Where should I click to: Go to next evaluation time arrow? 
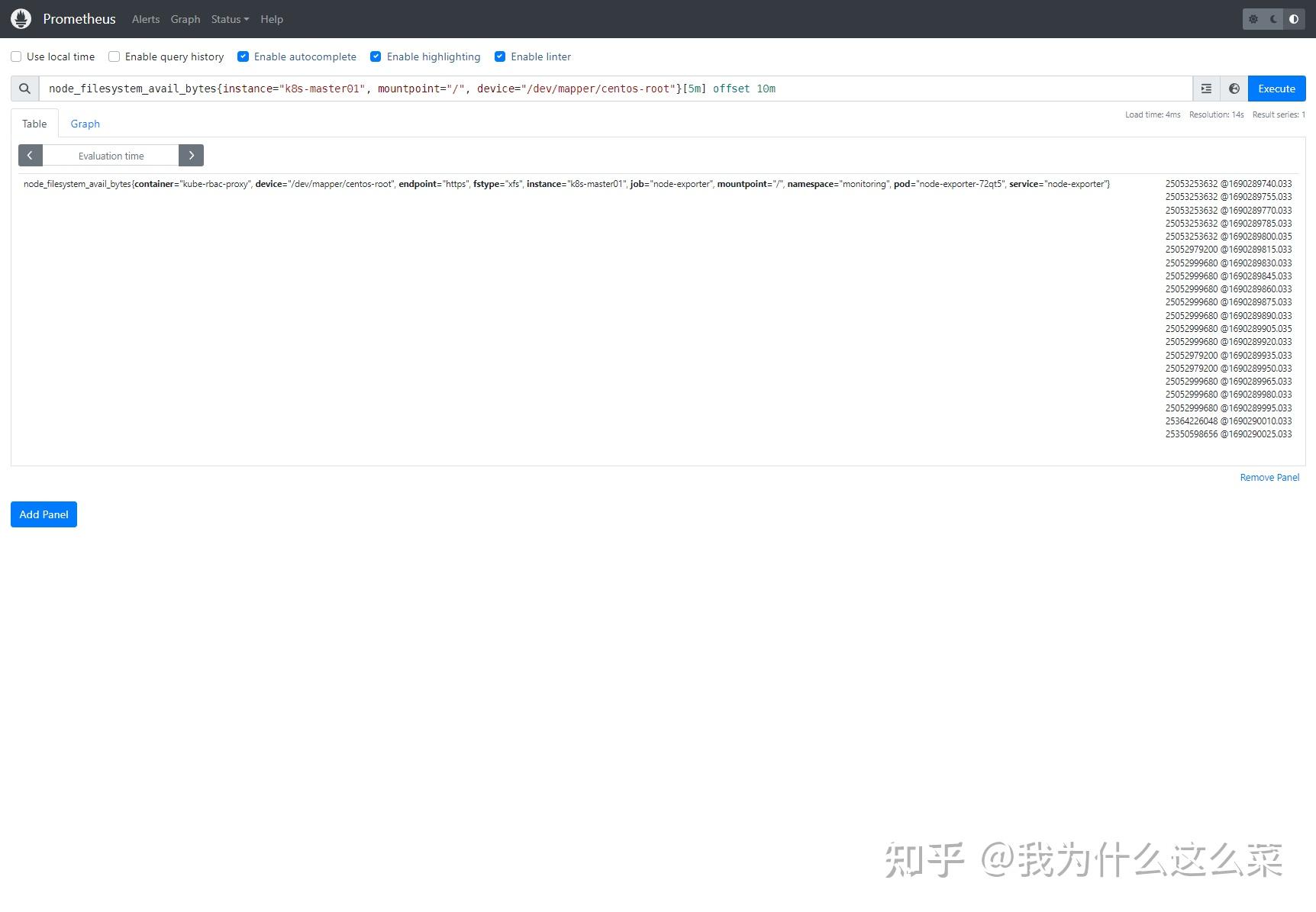pyautogui.click(x=192, y=156)
